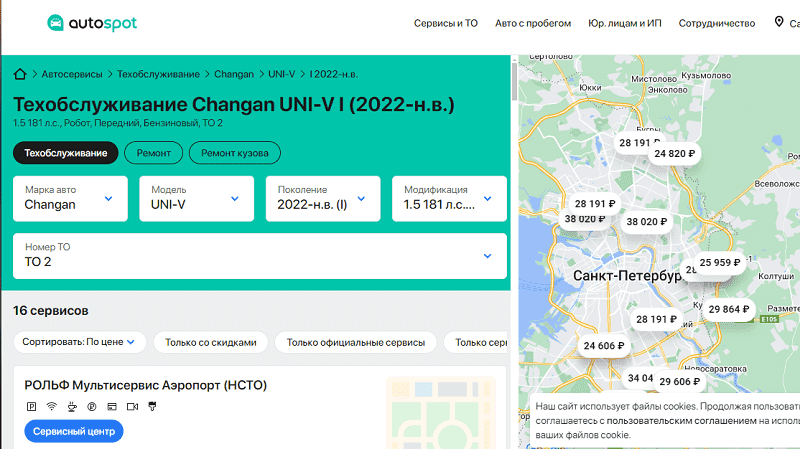Toggle the Только со скидками filter
Viewport: 800px width, 449px height.
click(x=210, y=342)
